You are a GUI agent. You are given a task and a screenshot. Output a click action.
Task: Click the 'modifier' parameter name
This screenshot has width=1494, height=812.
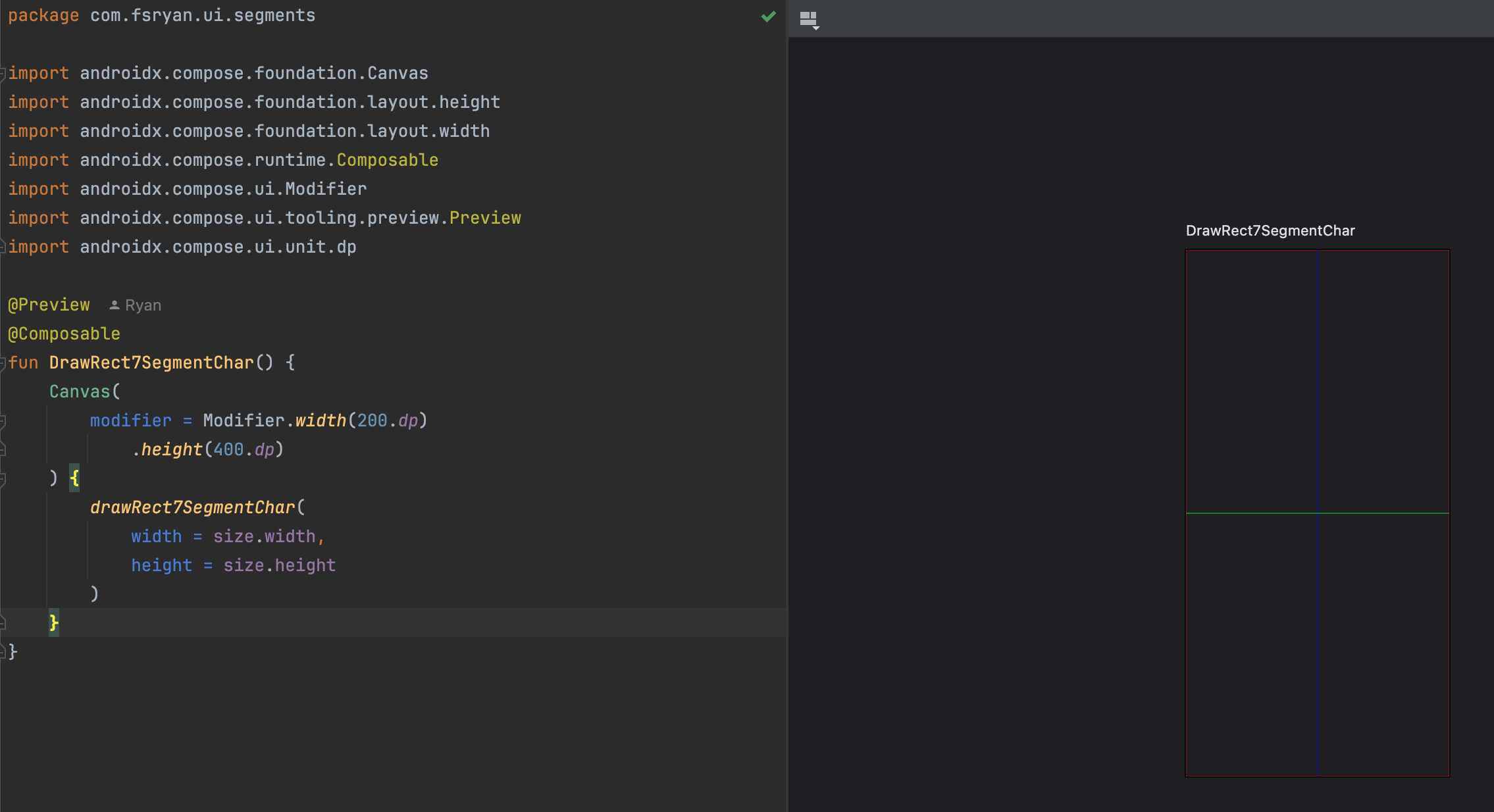pyautogui.click(x=131, y=420)
